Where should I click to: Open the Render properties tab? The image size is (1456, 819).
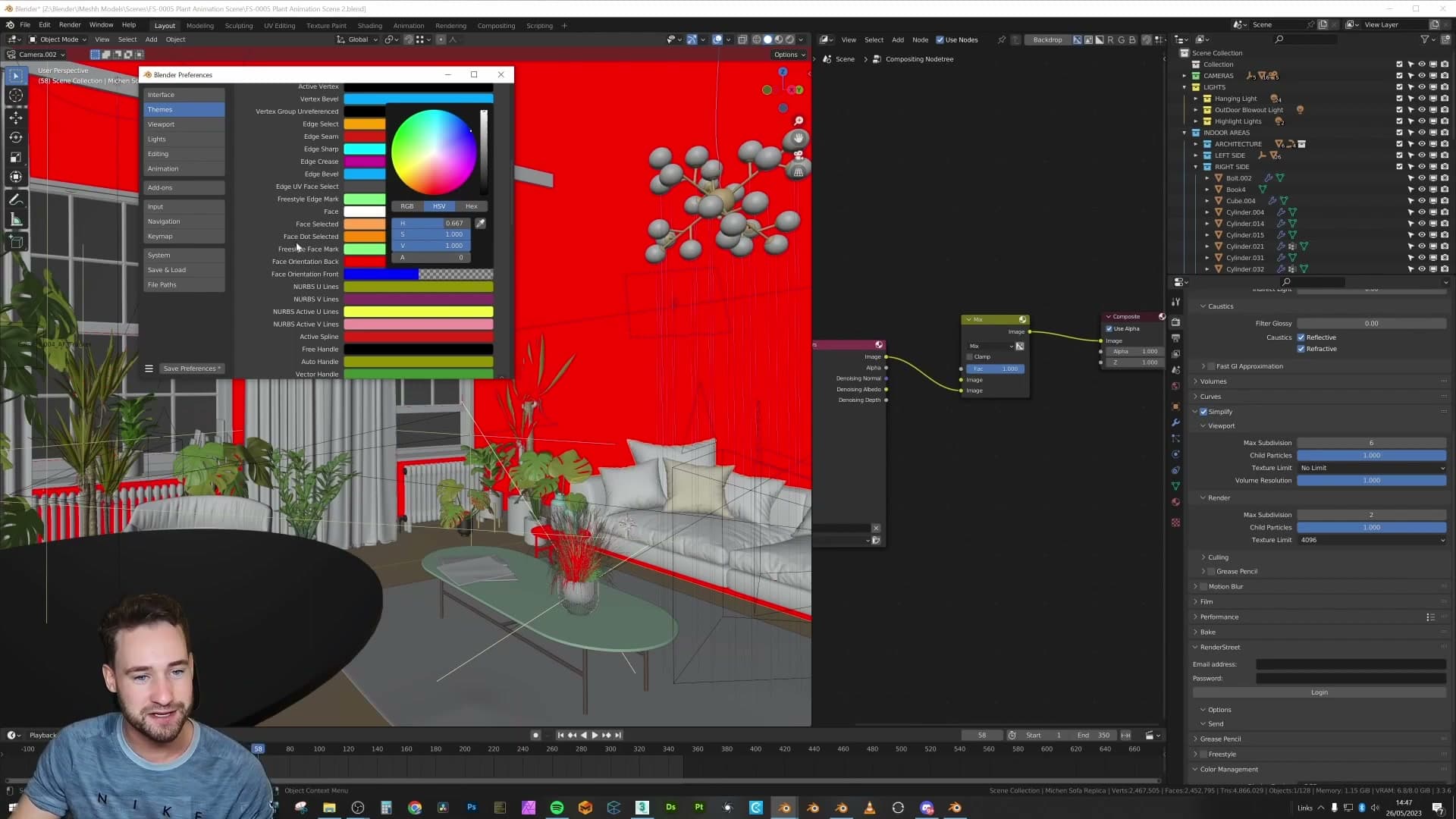point(1176,322)
